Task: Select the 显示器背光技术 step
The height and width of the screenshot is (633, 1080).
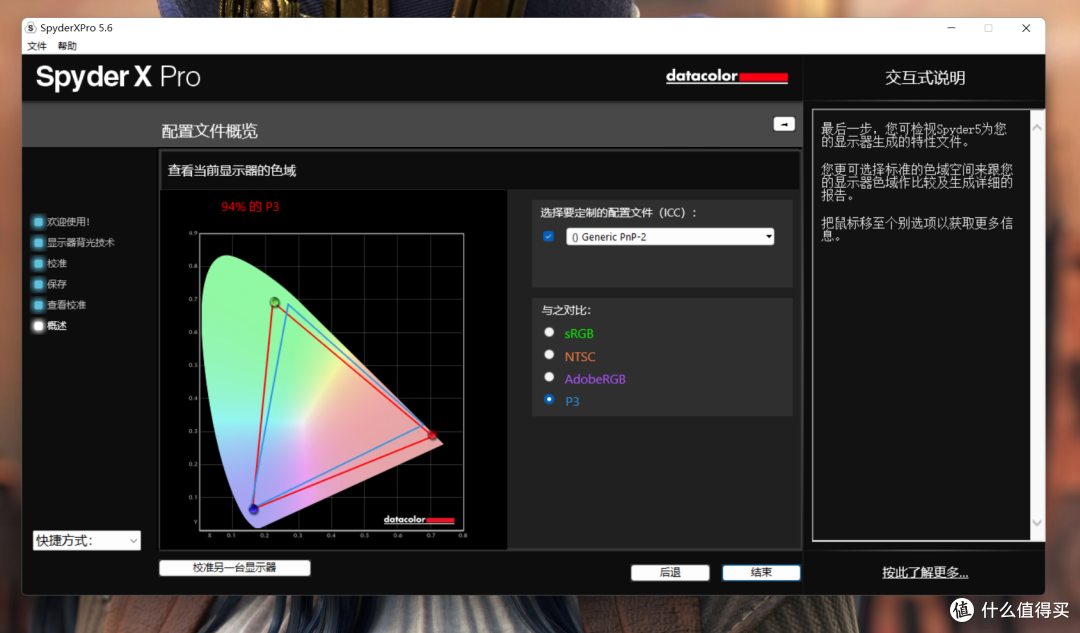Action: tap(73, 242)
